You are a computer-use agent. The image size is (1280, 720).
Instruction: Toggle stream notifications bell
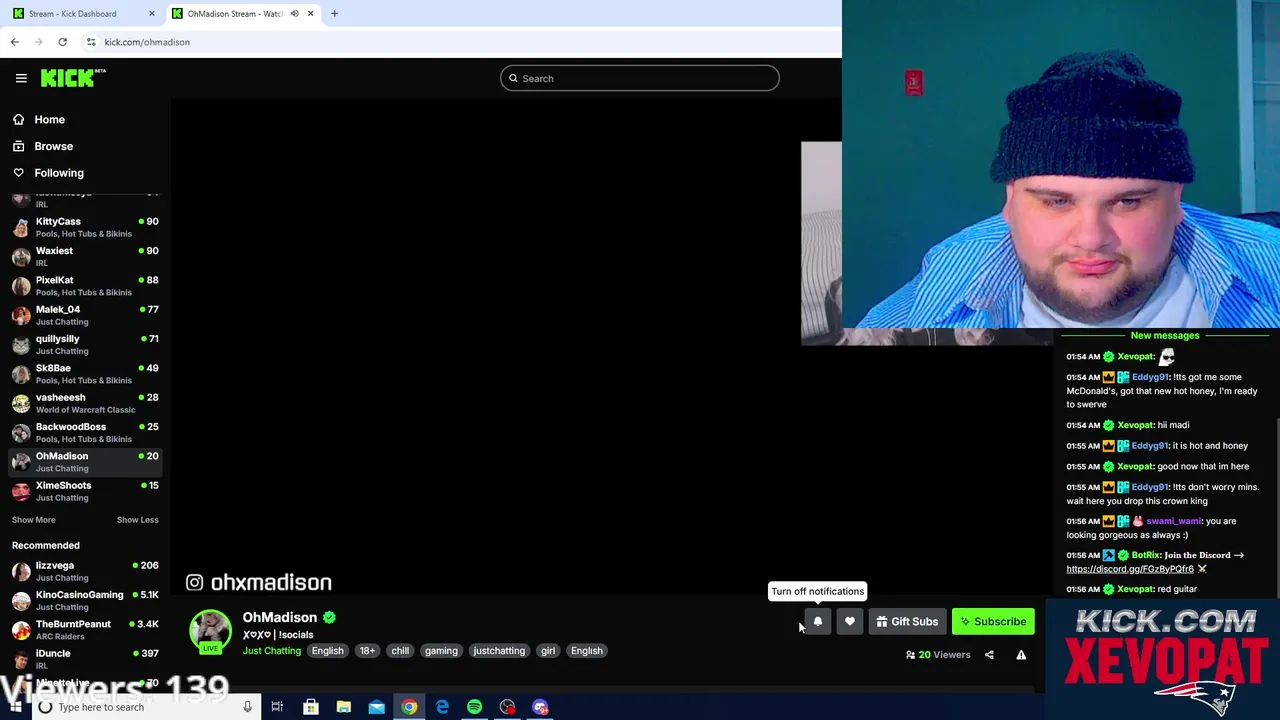point(817,622)
